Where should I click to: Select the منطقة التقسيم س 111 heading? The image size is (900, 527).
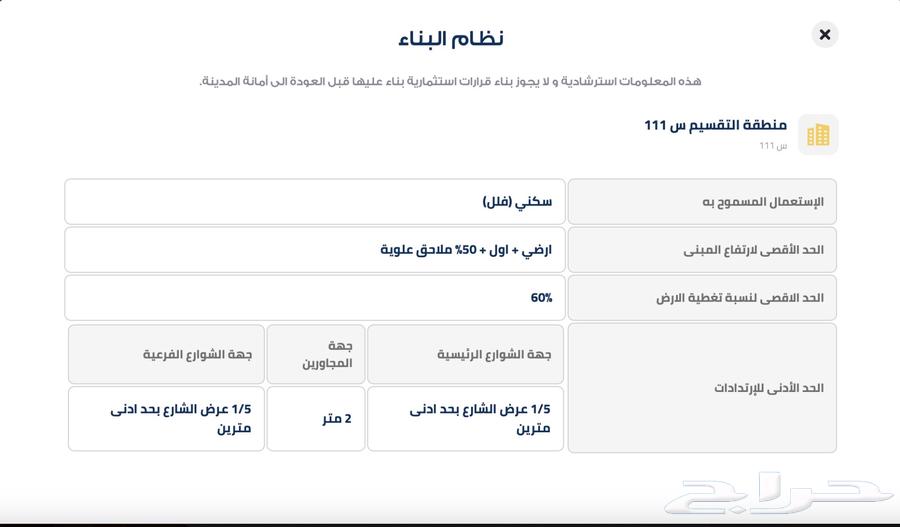[x=715, y=125]
